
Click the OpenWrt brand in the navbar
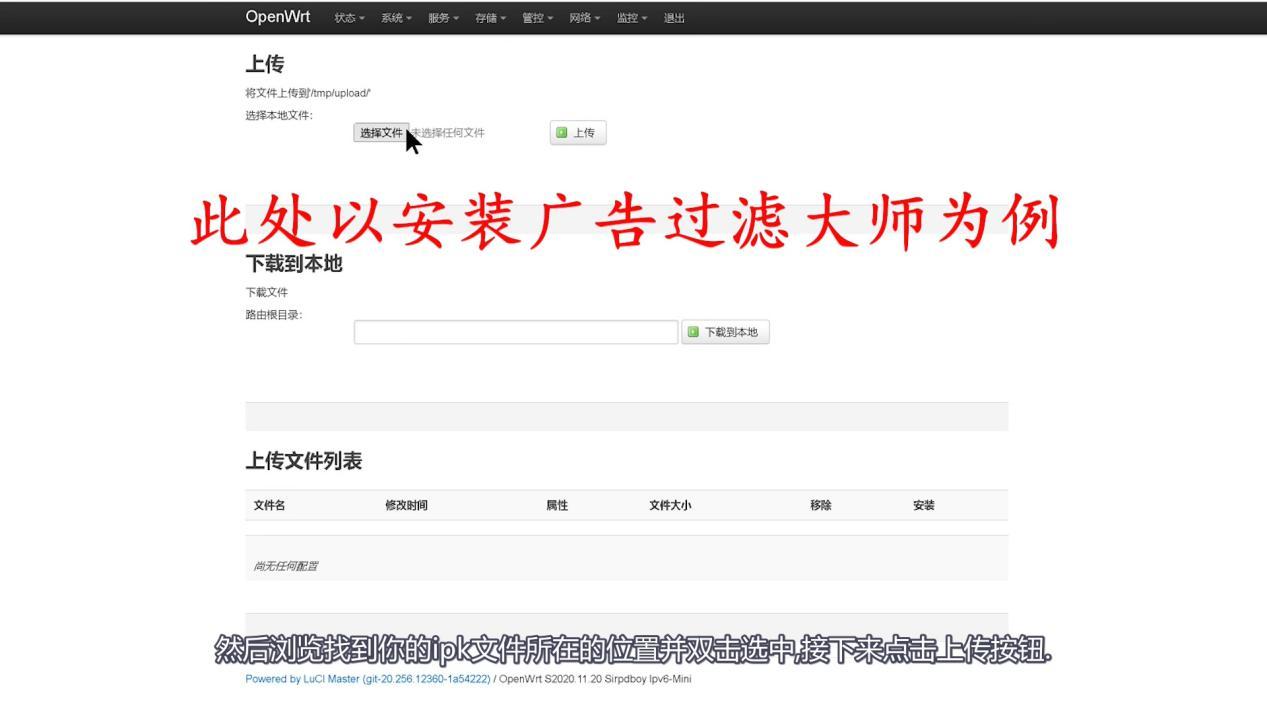coord(277,17)
